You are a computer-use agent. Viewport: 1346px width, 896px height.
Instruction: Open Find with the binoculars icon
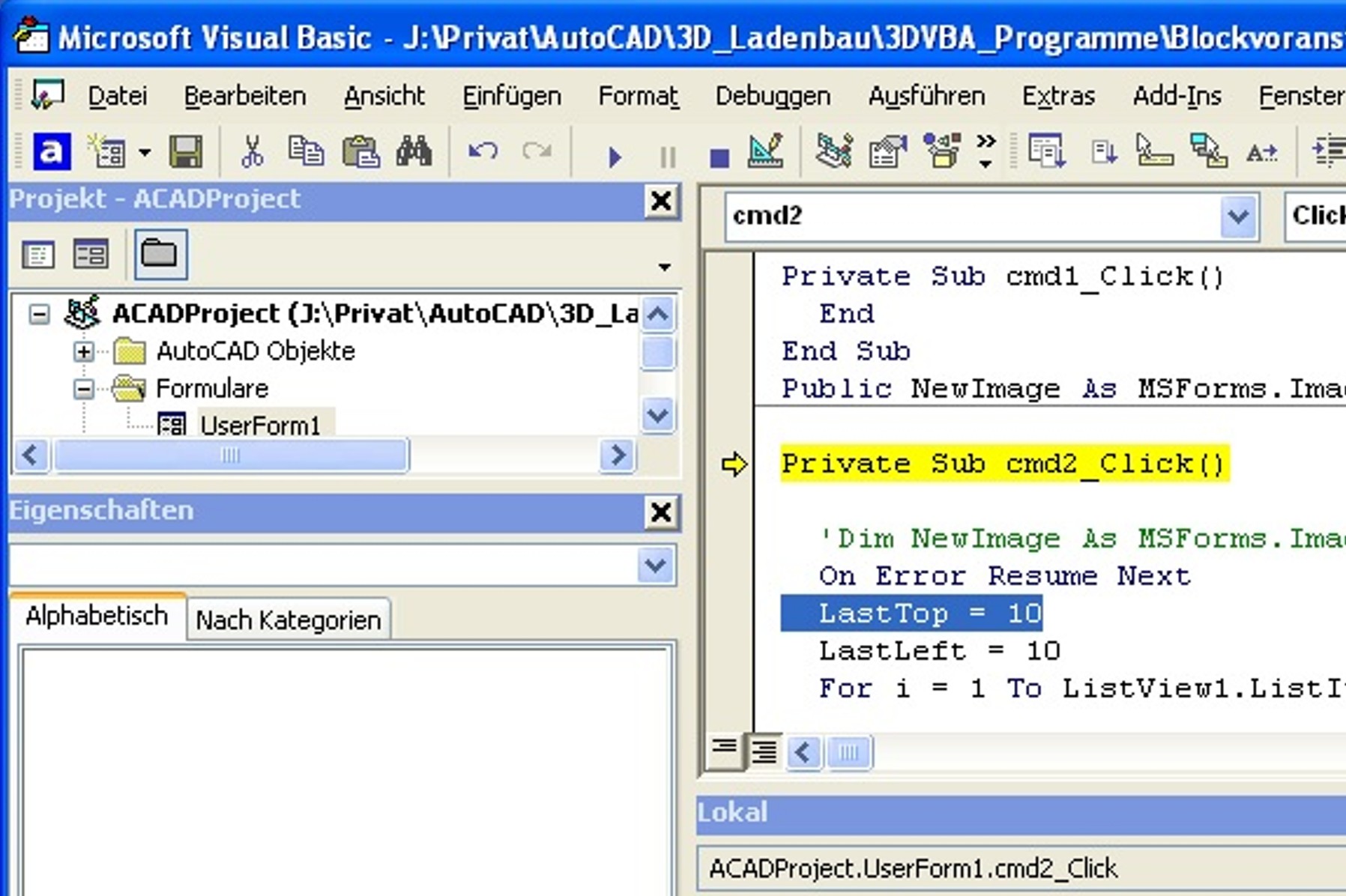point(414,153)
